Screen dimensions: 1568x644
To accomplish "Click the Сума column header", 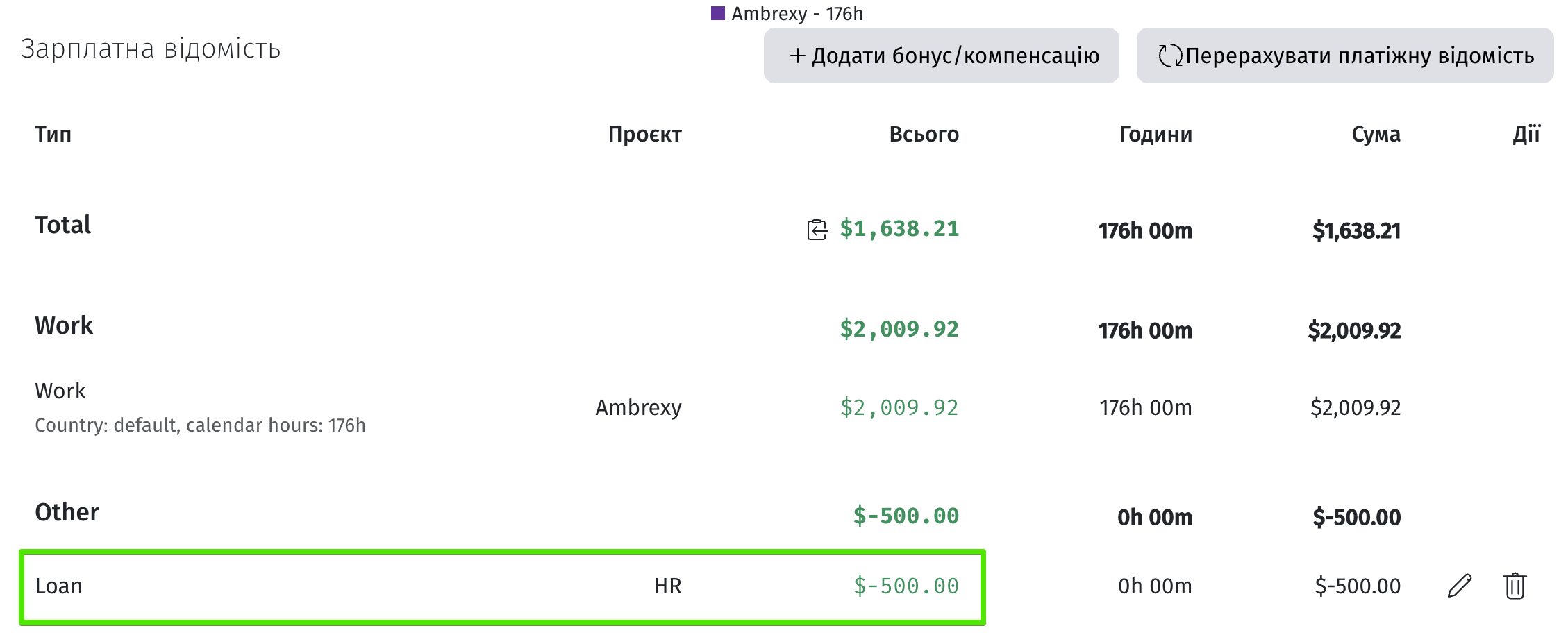I will click(x=1376, y=134).
